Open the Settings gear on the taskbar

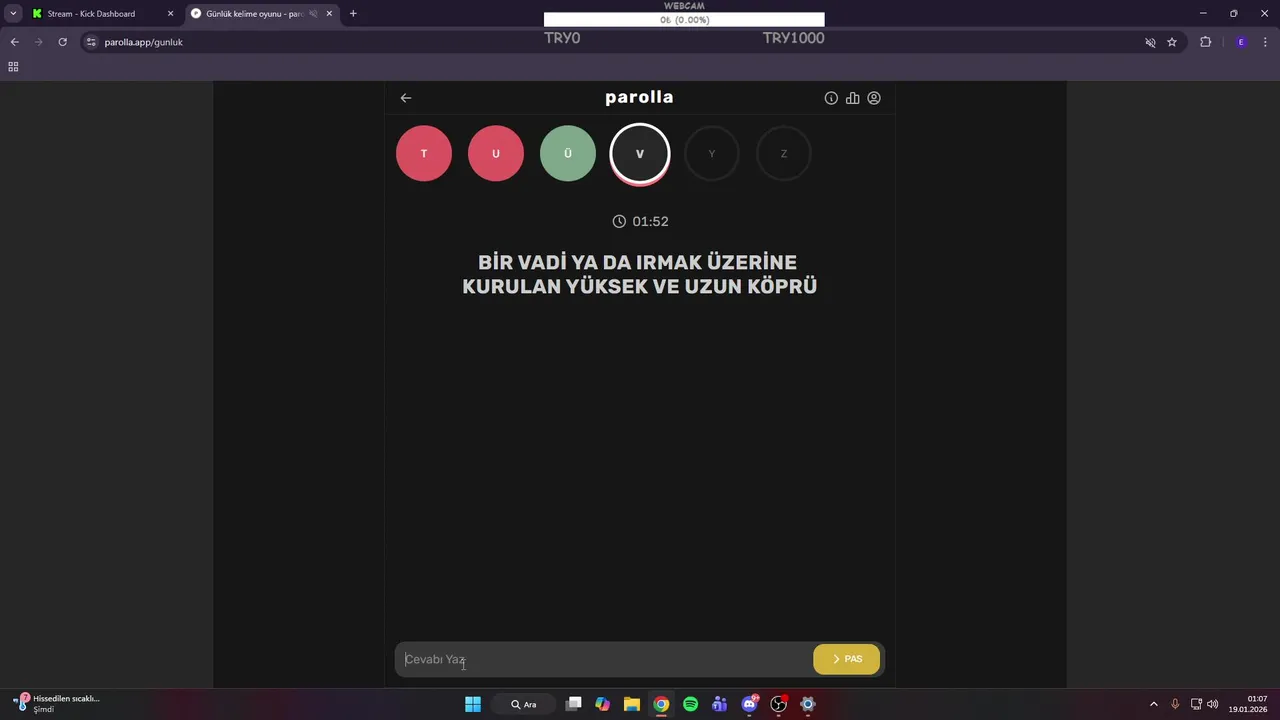pos(808,704)
